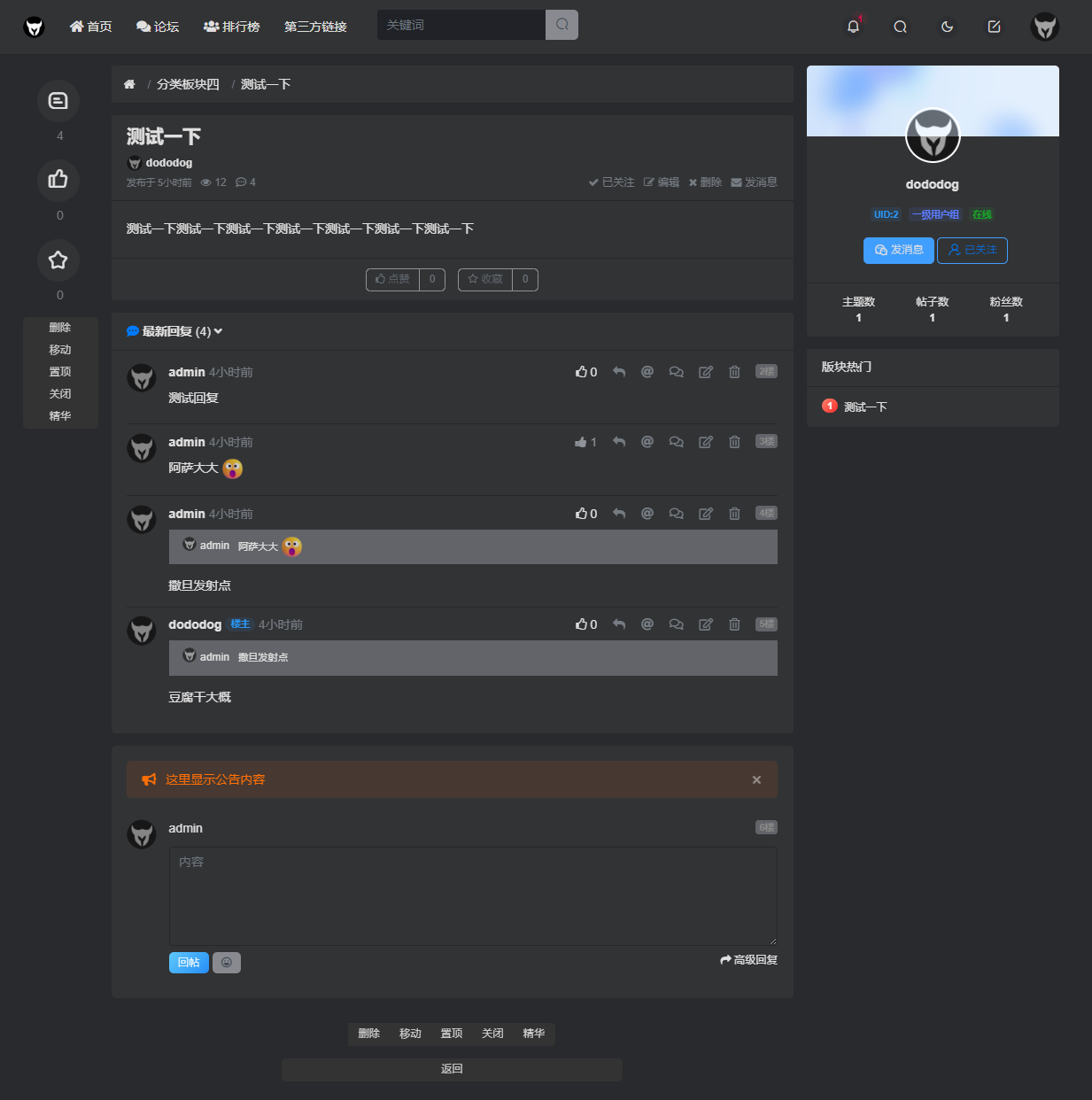Click the emoji picker button below reply box

[x=227, y=963]
